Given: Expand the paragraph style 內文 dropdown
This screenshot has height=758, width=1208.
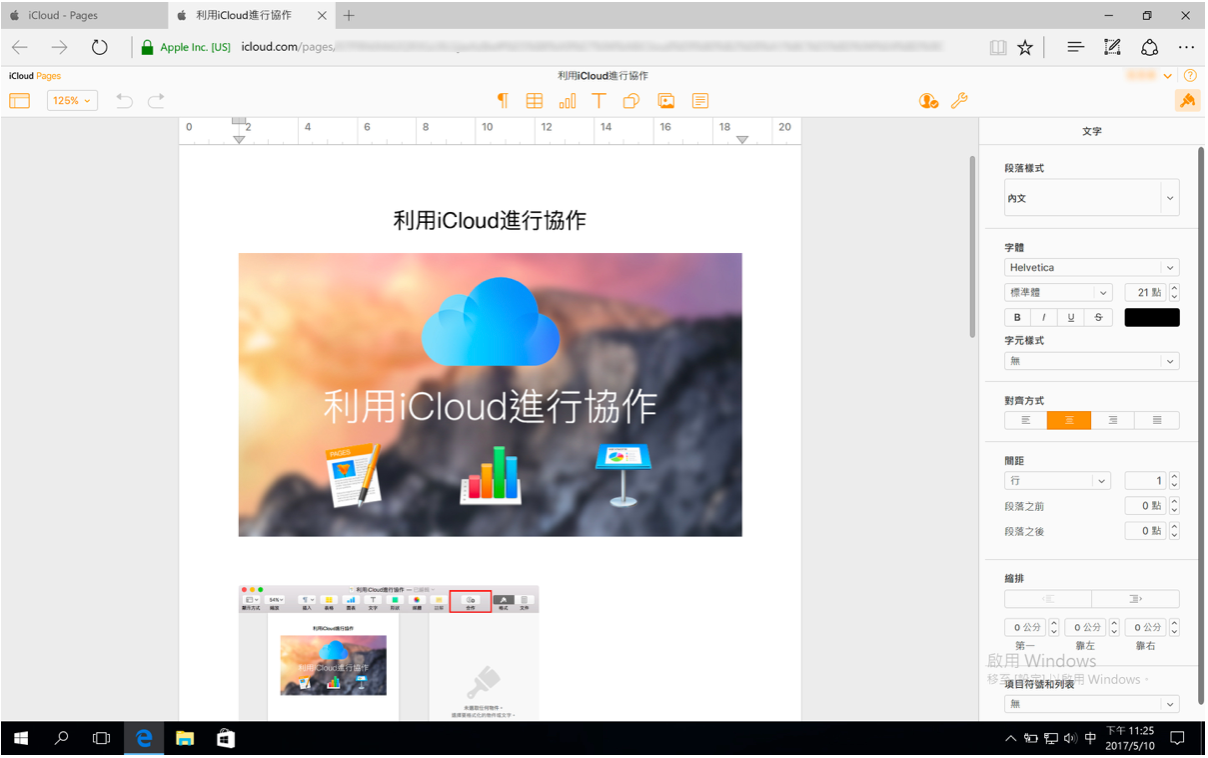Looking at the screenshot, I should click(x=1092, y=198).
